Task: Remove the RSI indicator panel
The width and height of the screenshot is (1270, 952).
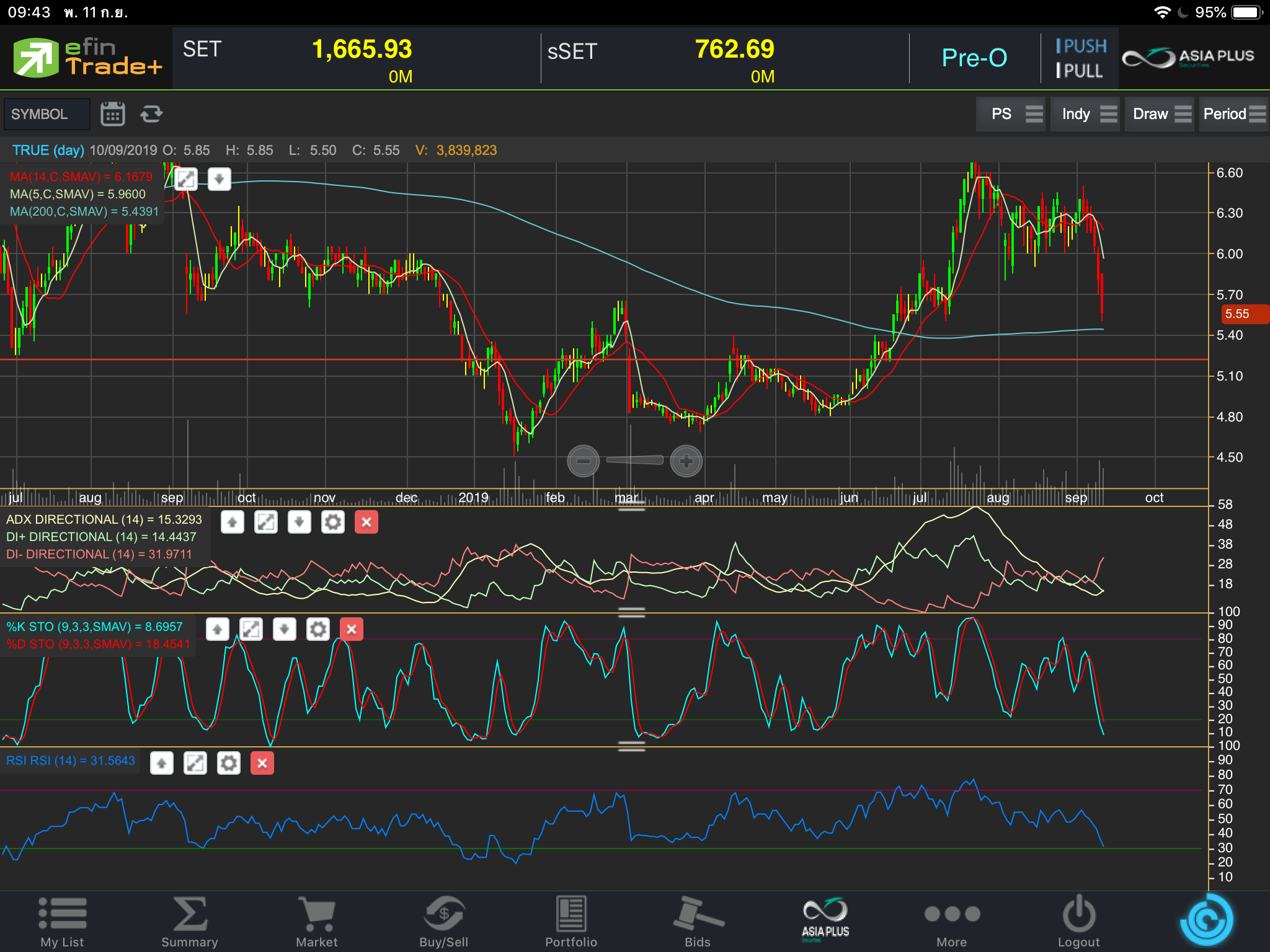Action: click(x=262, y=763)
